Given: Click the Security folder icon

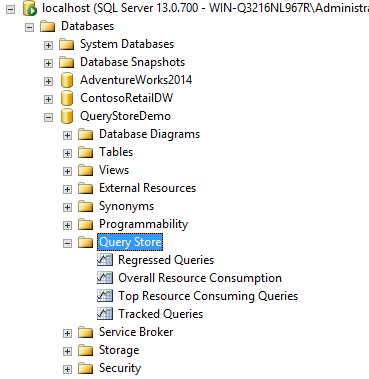Looking at the screenshot, I should 85,368.
